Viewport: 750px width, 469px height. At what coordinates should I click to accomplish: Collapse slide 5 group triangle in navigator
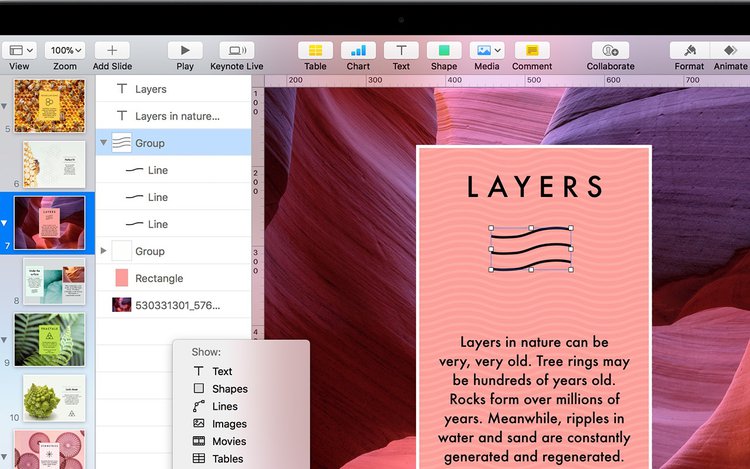4,106
